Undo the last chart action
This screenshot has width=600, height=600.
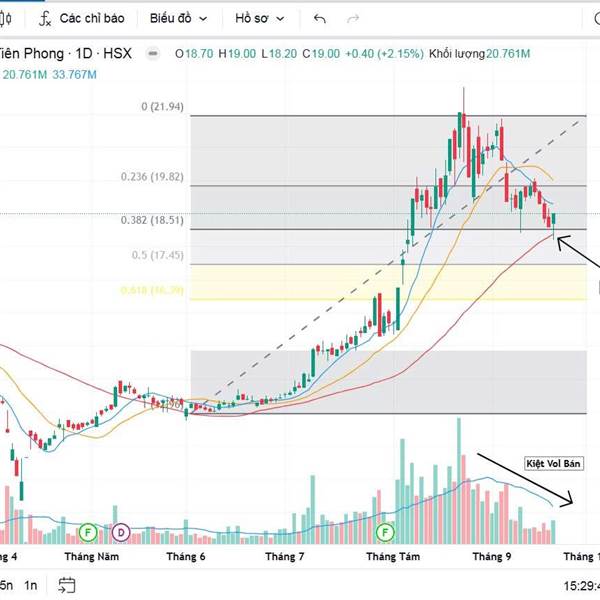(x=320, y=18)
